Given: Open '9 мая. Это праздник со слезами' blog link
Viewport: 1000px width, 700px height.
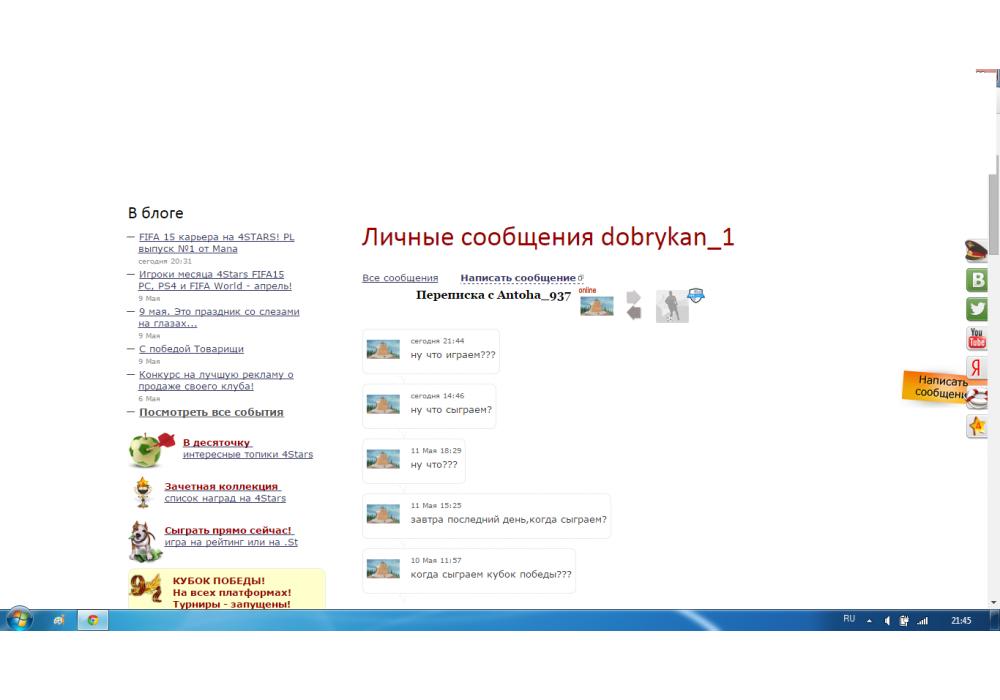Looking at the screenshot, I should [219, 317].
